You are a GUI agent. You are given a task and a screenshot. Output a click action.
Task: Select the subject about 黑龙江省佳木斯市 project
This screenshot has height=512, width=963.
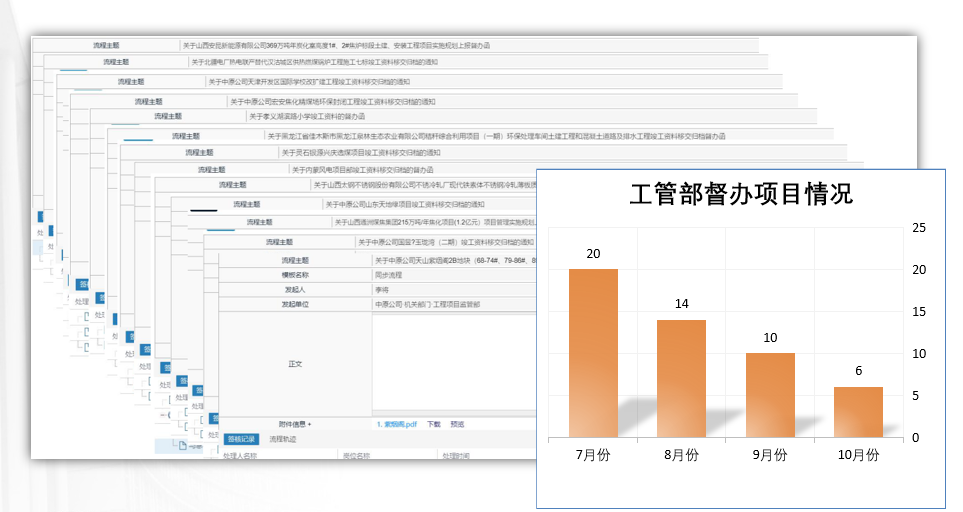[x=496, y=136]
